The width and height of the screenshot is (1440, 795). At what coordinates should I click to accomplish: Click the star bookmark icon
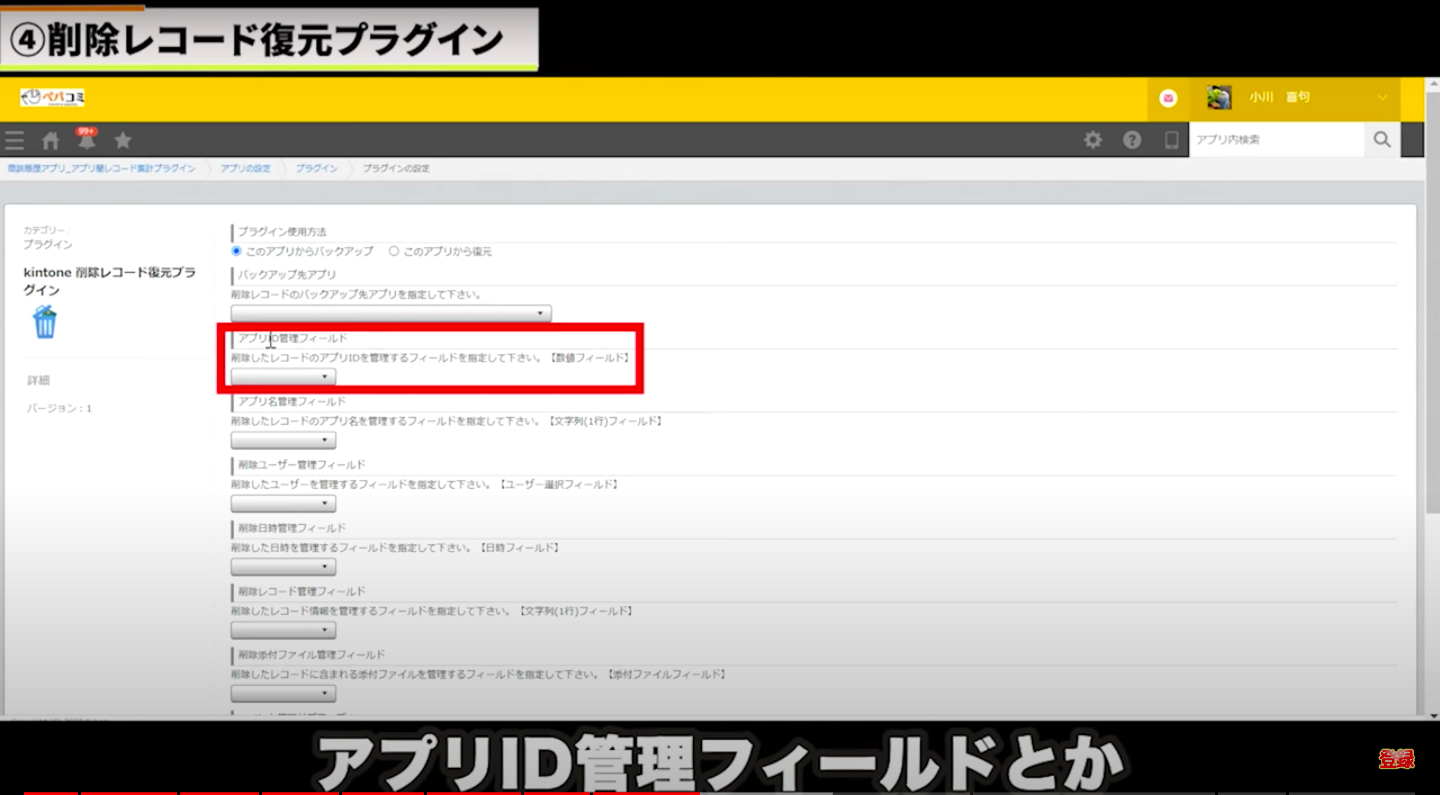123,141
